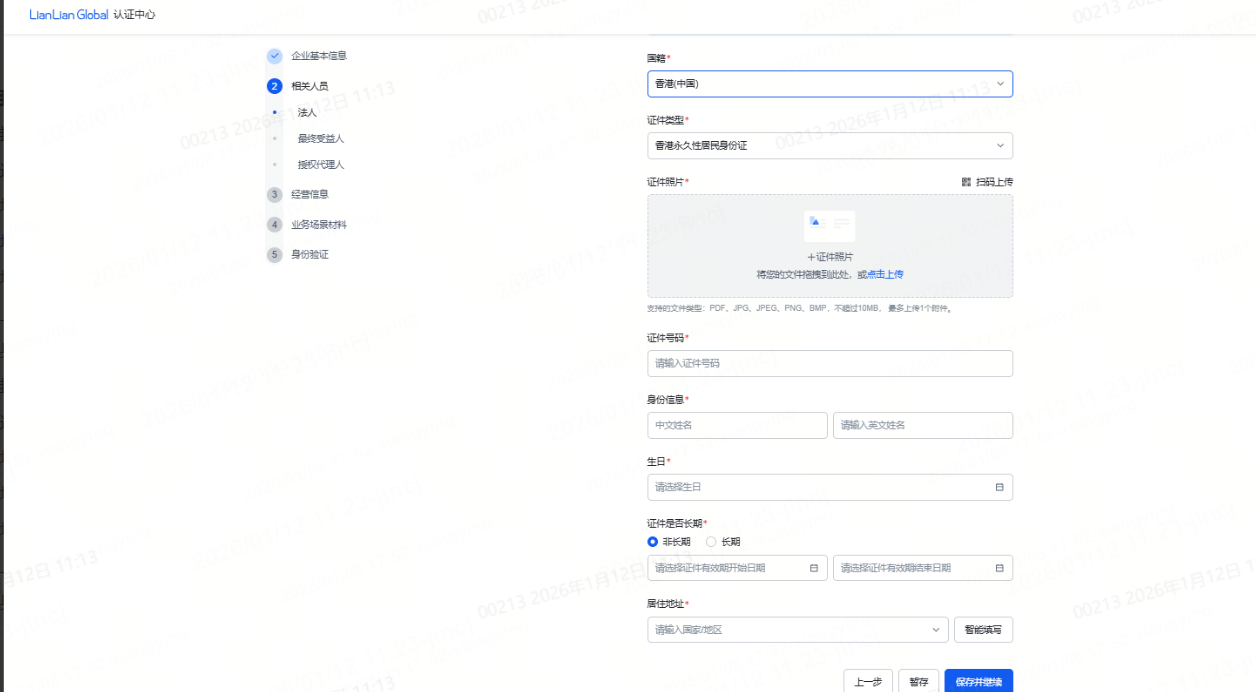The height and width of the screenshot is (692, 1256).
Task: Select 最终受益人 sub-item in sidebar
Action: [321, 138]
